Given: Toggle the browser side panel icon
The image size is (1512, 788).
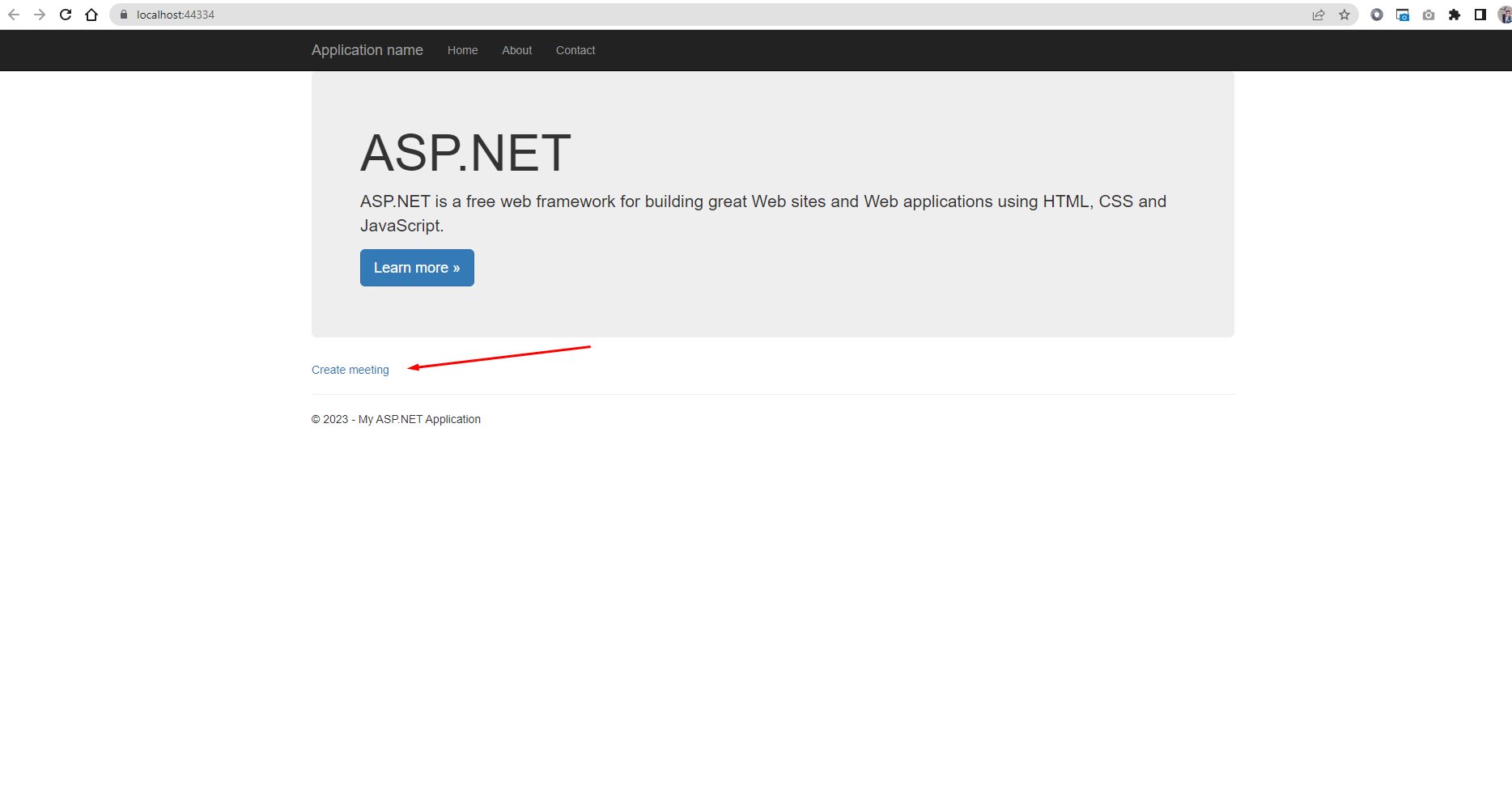Looking at the screenshot, I should [x=1480, y=15].
